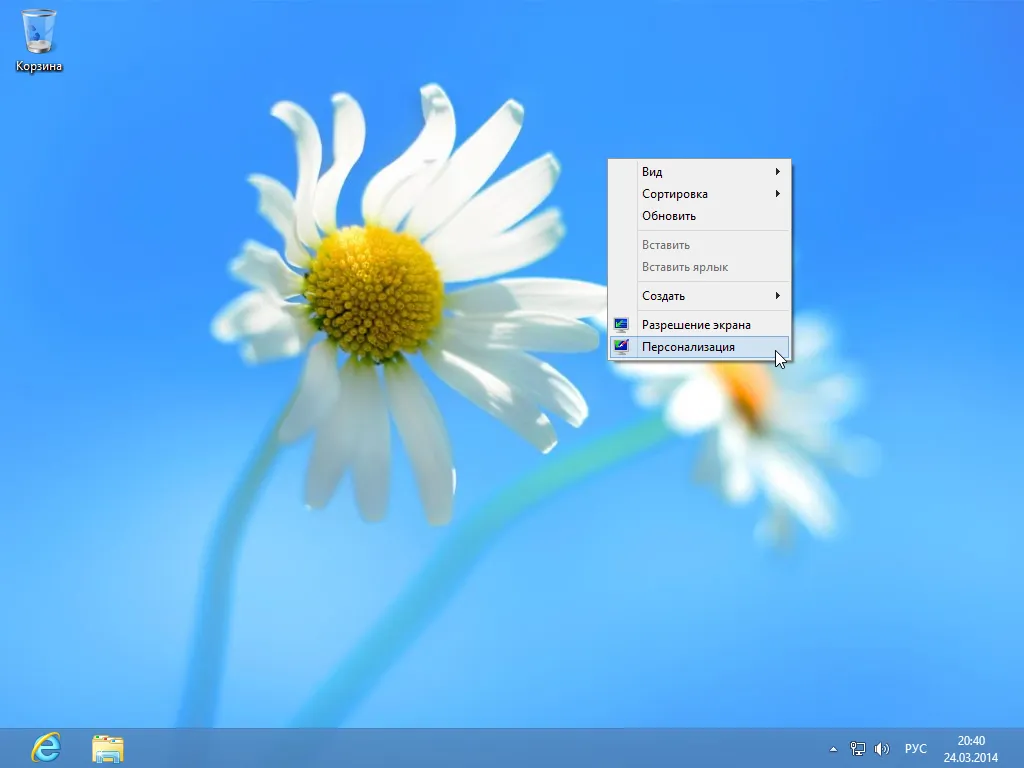Open File Explorer from the taskbar
The height and width of the screenshot is (768, 1024).
pyautogui.click(x=108, y=748)
